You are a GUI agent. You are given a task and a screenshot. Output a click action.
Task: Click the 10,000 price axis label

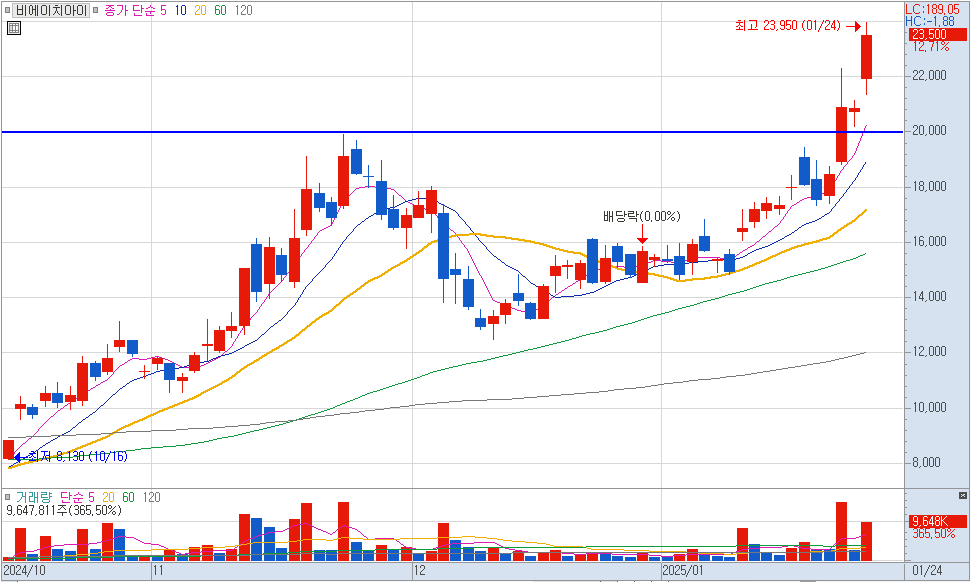pos(929,407)
